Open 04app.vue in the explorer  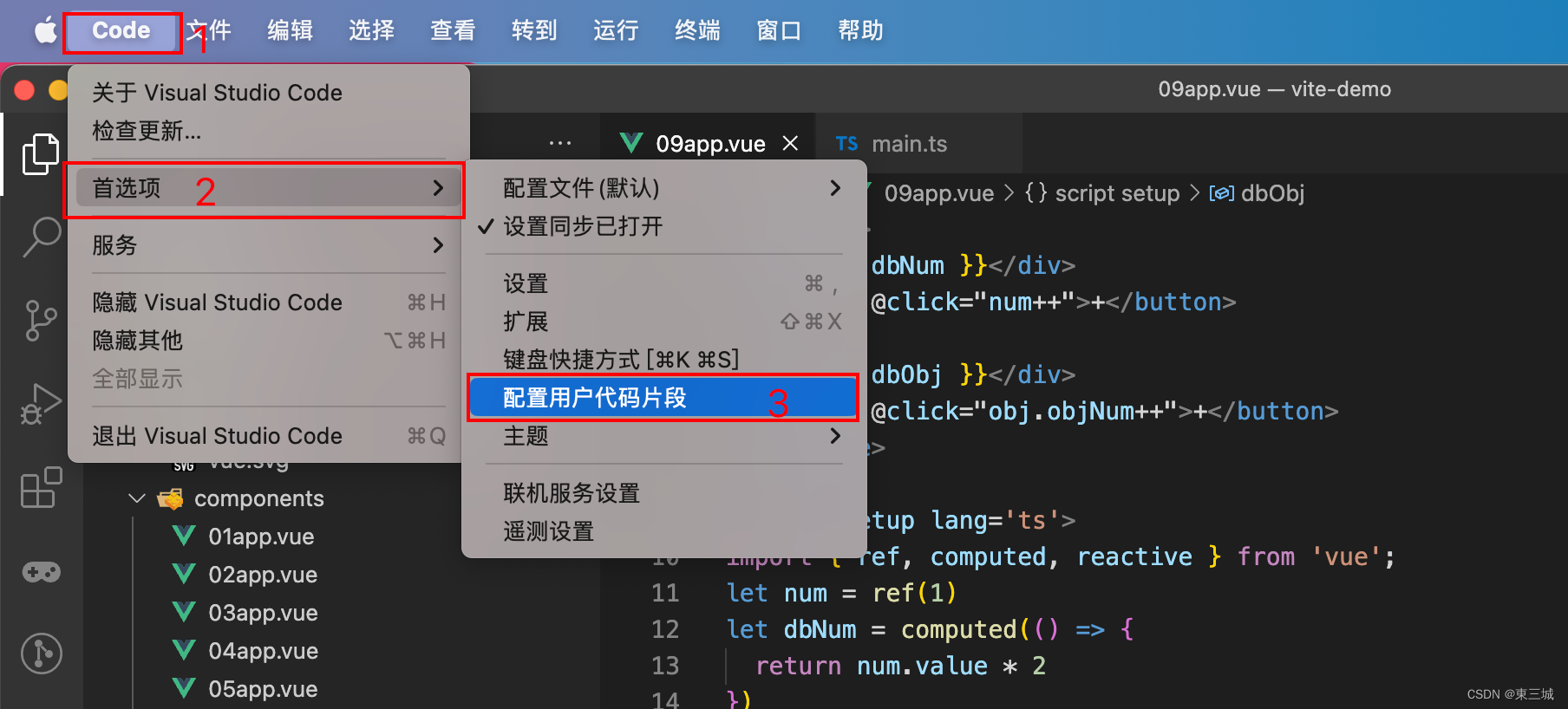263,651
